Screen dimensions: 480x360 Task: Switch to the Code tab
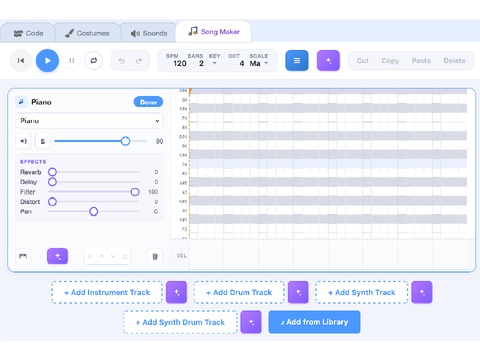[x=28, y=33]
